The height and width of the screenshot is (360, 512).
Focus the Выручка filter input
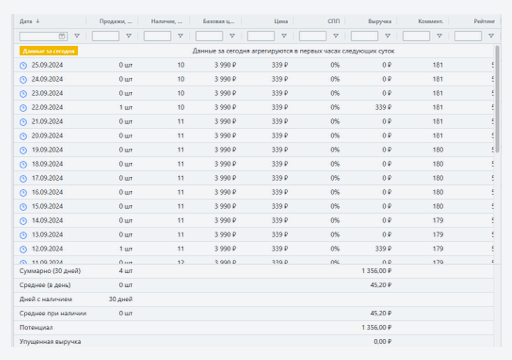point(364,36)
